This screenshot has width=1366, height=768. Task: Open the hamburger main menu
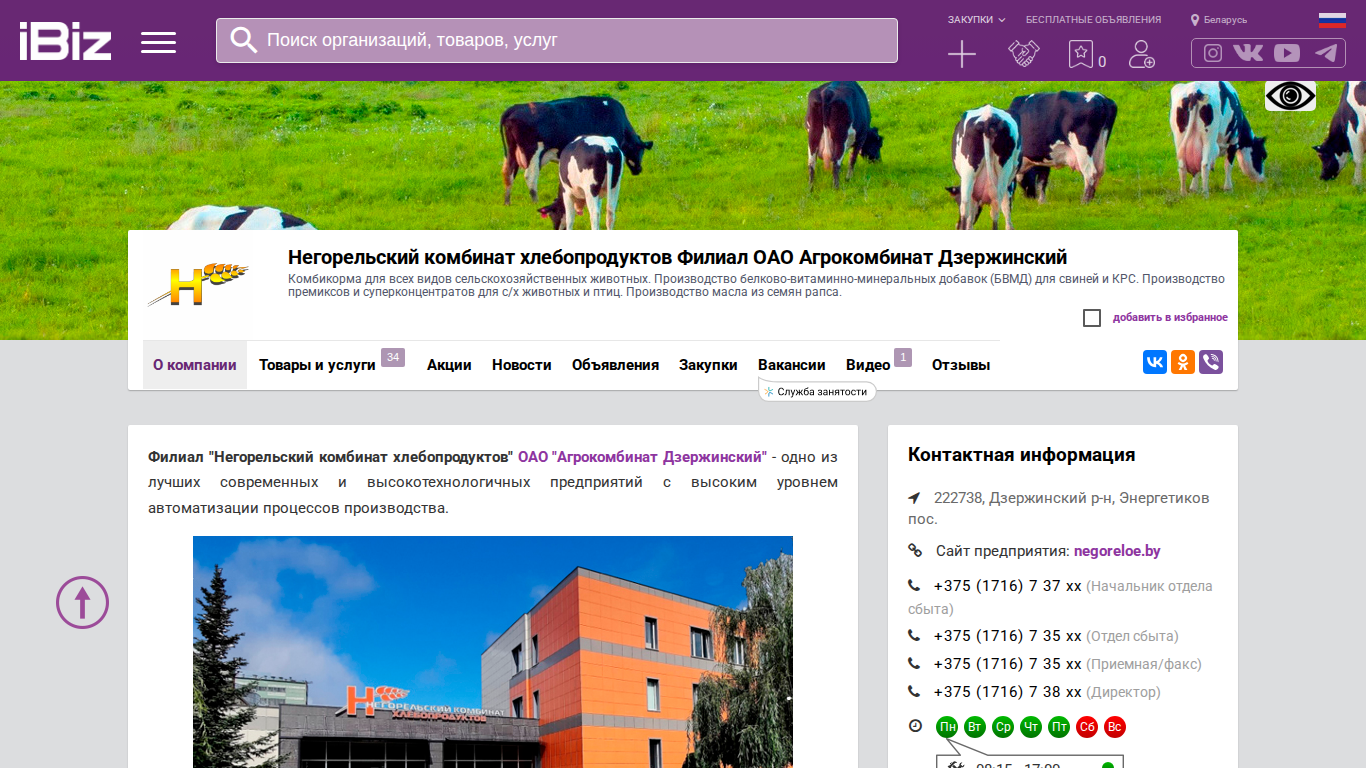click(x=158, y=42)
